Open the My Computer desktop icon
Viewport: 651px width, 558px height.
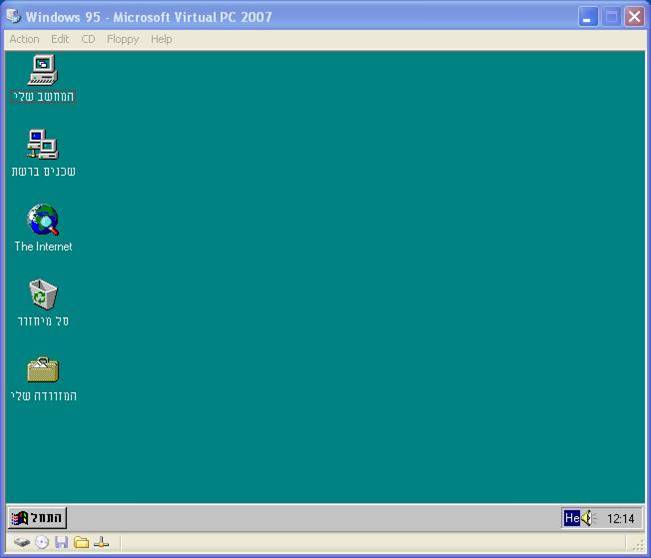pyautogui.click(x=42, y=70)
